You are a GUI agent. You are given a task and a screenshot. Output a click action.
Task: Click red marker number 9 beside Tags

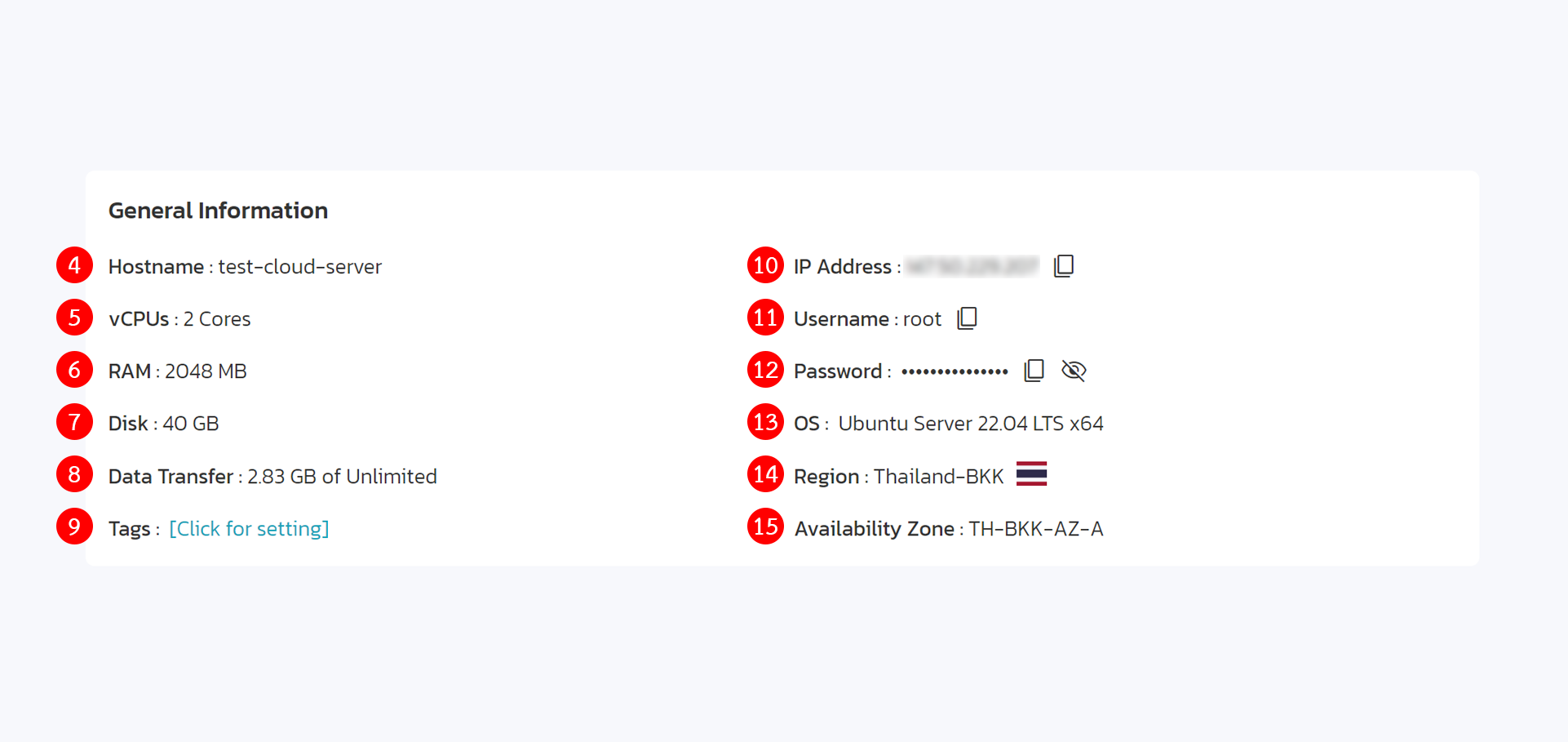[x=74, y=527]
